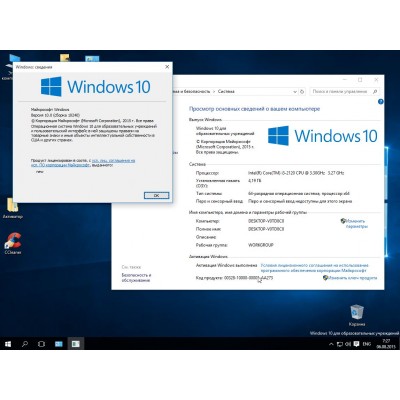Open Изменить параметры link
The height and width of the screenshot is (400, 400).
click(357, 223)
